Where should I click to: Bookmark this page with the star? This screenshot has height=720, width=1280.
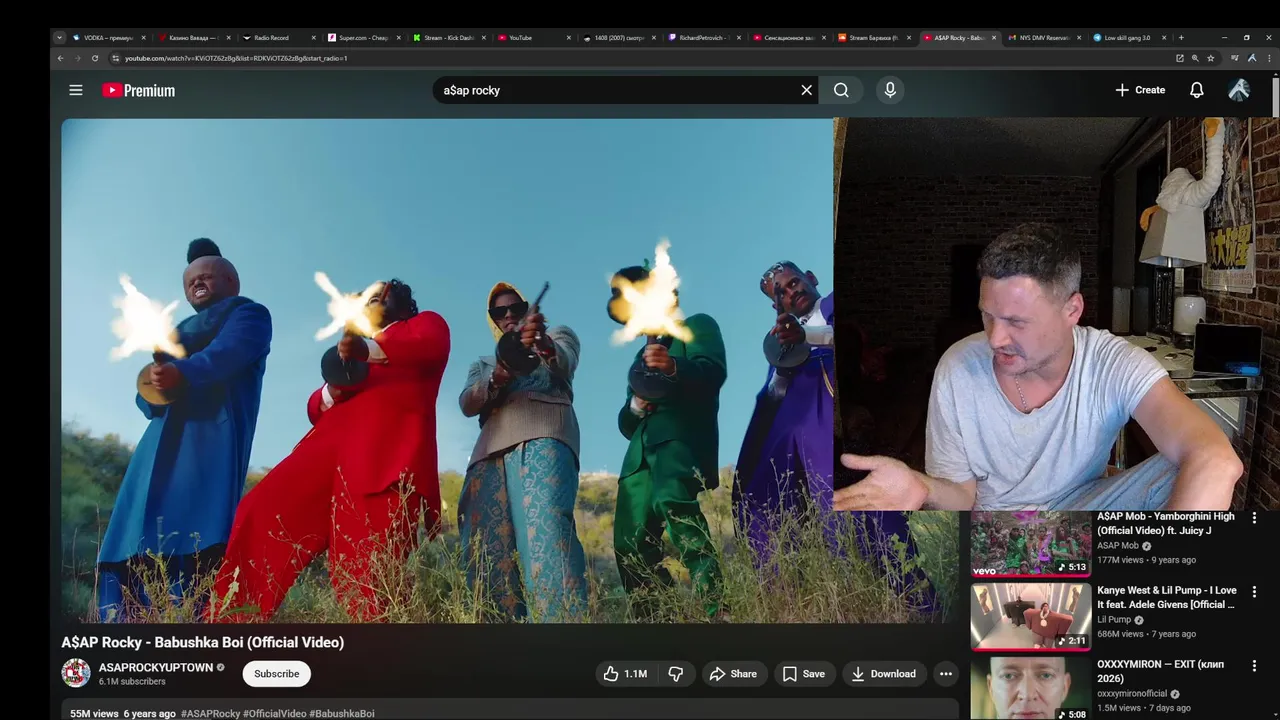1210,58
